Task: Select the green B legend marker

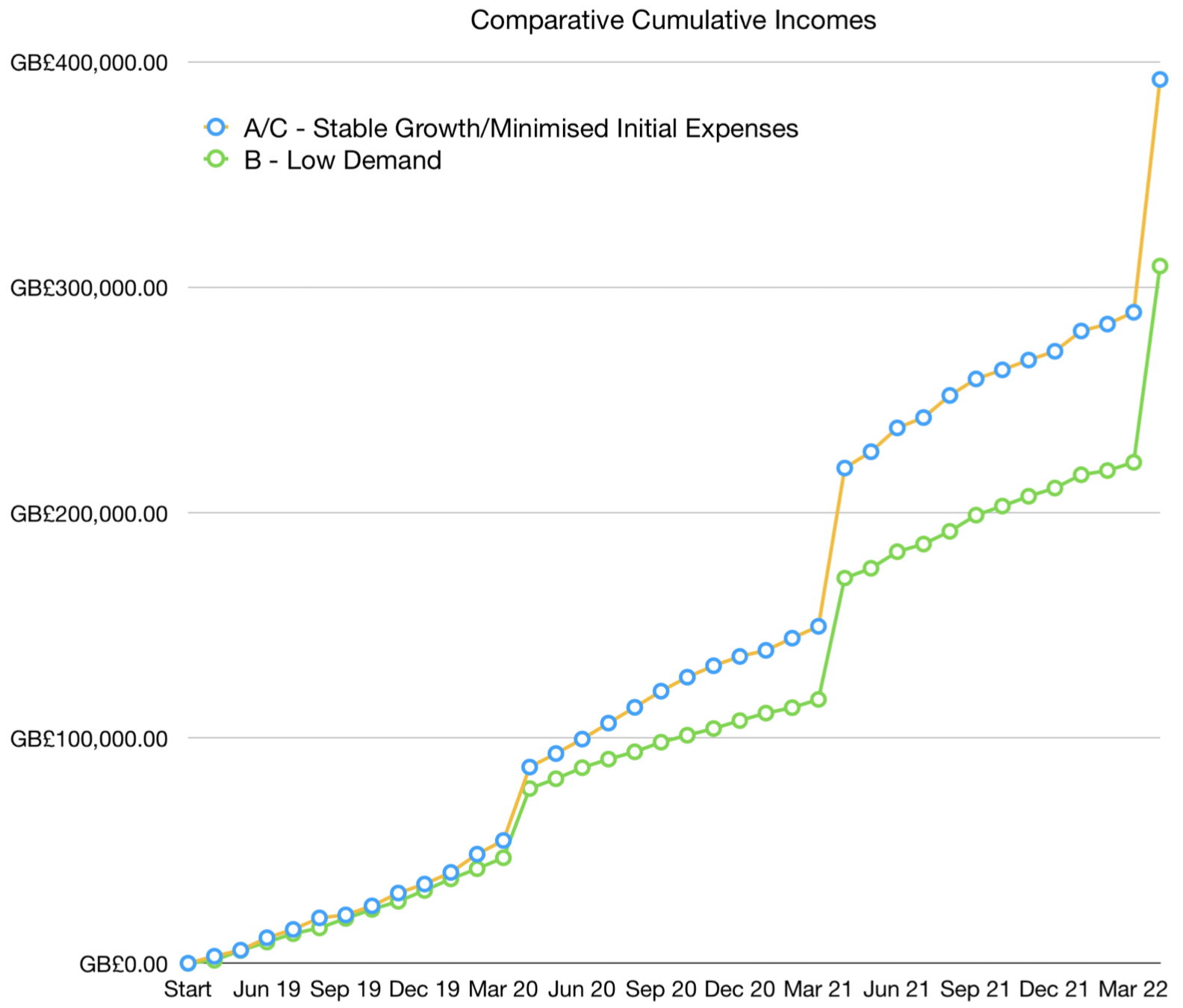Action: point(216,159)
